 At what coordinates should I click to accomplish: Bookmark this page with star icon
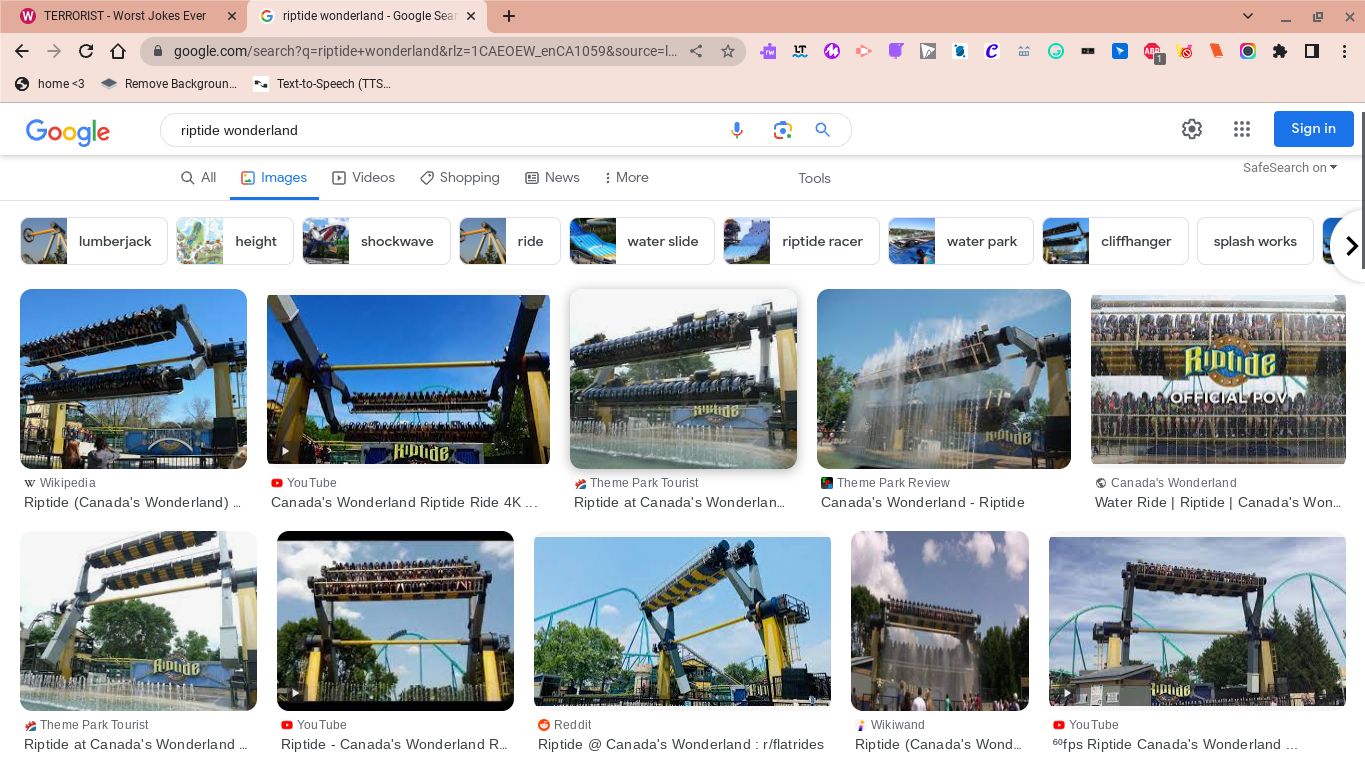click(x=728, y=51)
